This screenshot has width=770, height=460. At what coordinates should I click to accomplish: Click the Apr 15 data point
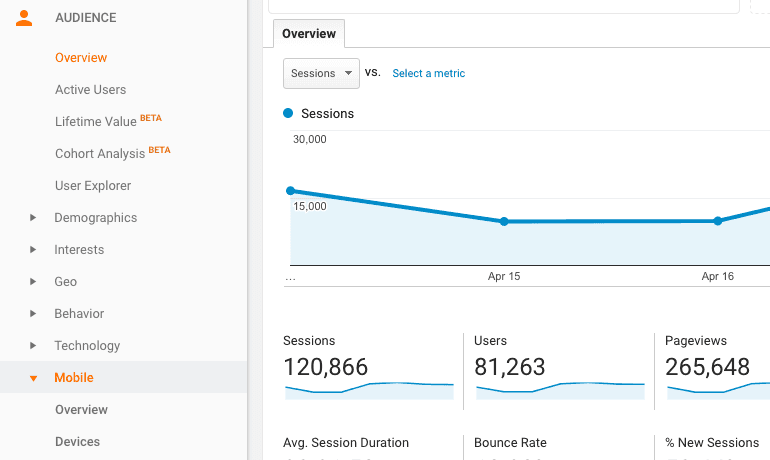click(504, 221)
